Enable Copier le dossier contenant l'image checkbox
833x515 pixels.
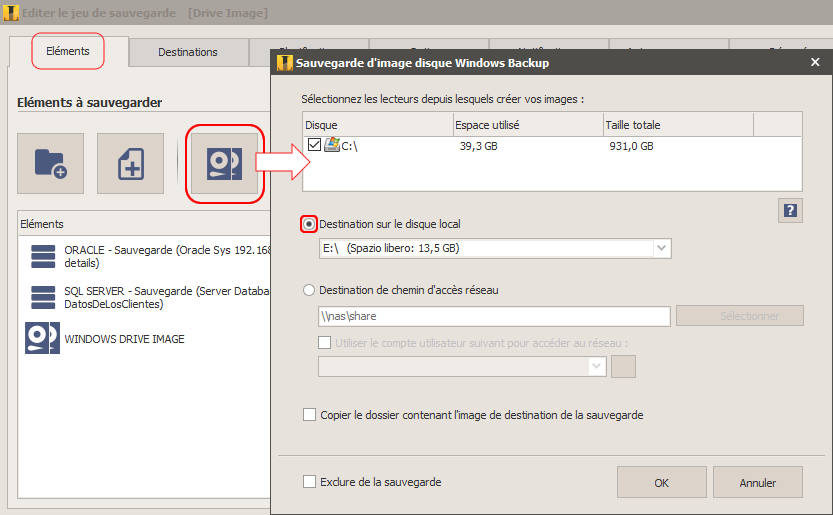(x=309, y=415)
